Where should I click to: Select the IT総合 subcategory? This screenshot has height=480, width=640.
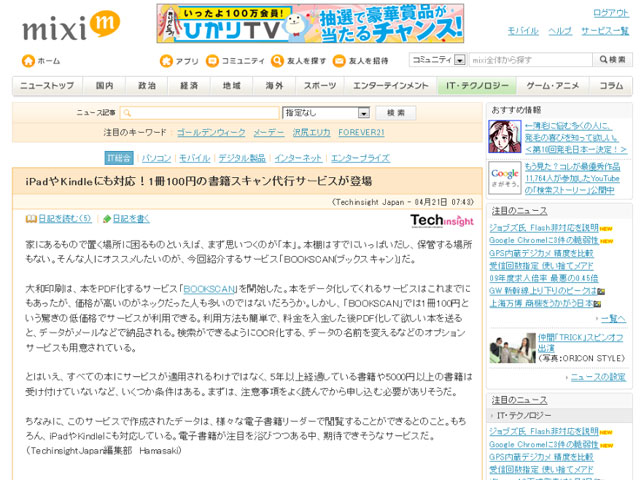[x=119, y=158]
